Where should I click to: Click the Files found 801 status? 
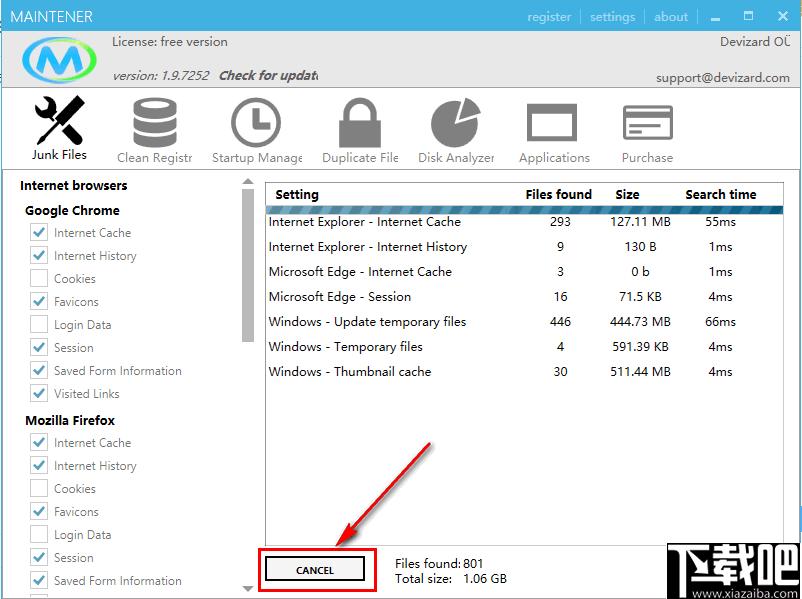439,563
